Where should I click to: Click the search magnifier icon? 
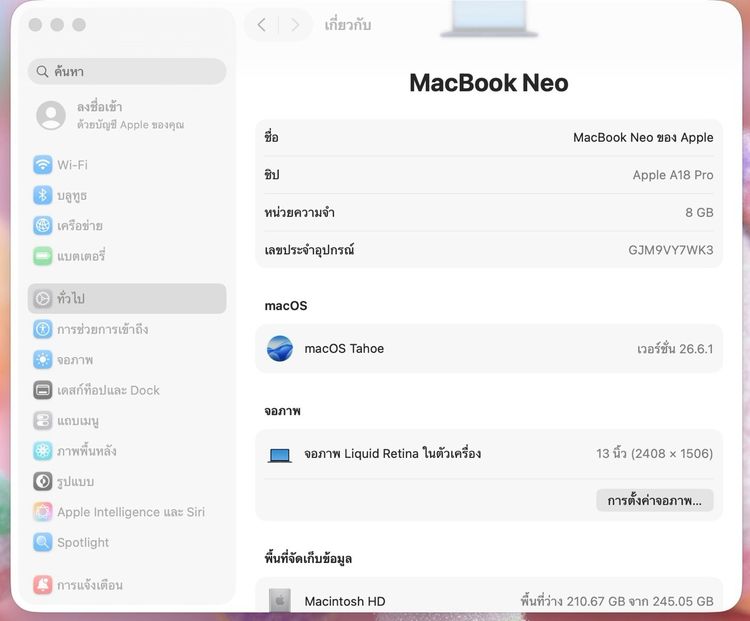pyautogui.click(x=42, y=71)
